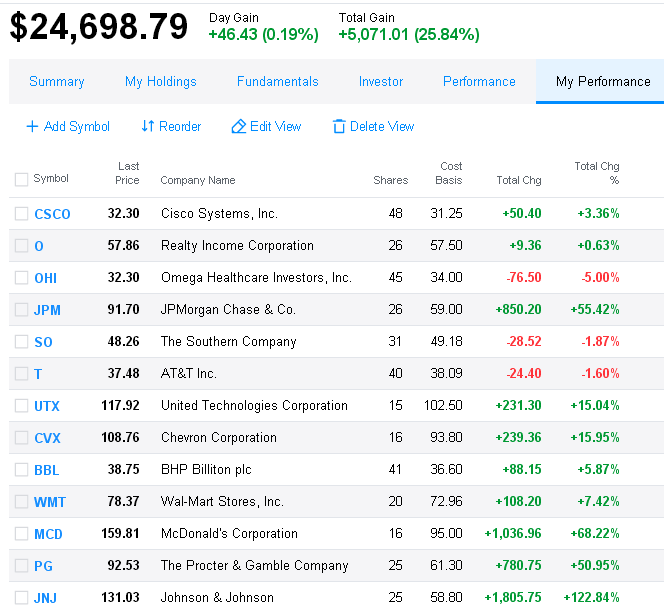
Task: Click the Delete View trash icon
Action: coord(339,126)
